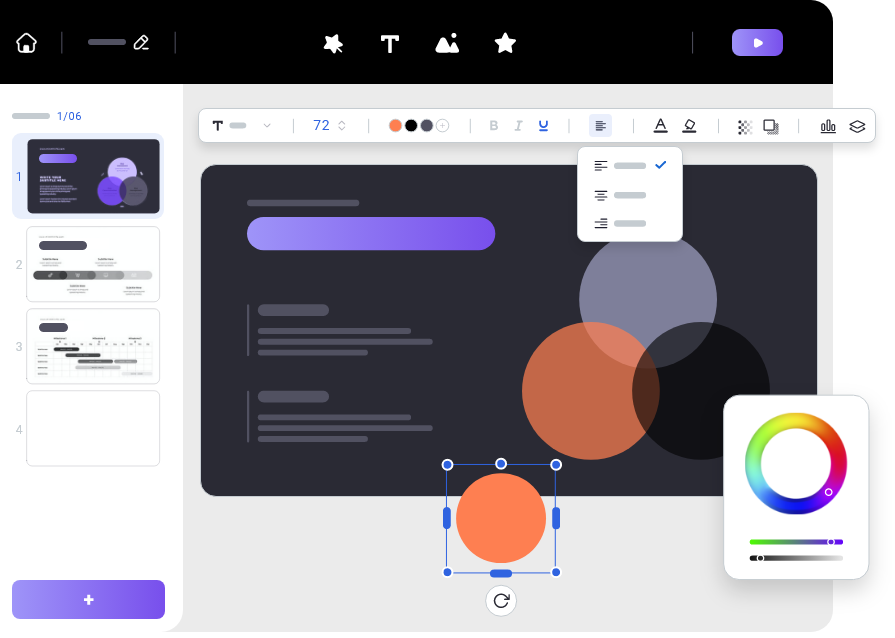Select slide 3 thumbnail in the sidebar
Image resolution: width=895 pixels, height=638 pixels.
(93, 346)
